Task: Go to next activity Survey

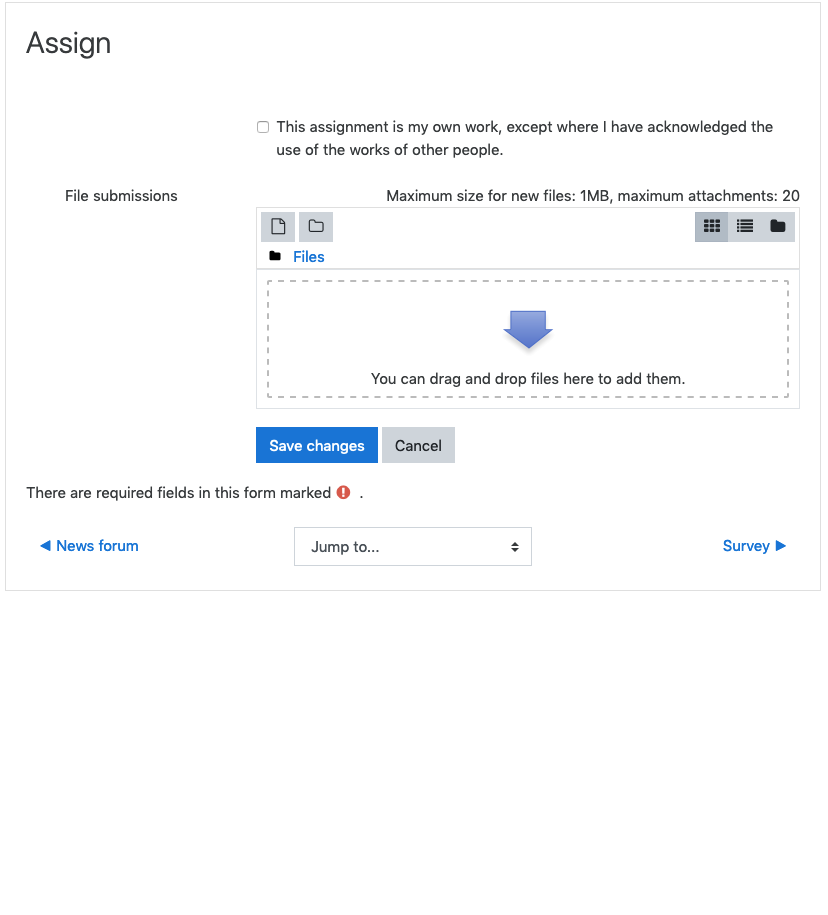Action: [x=754, y=546]
